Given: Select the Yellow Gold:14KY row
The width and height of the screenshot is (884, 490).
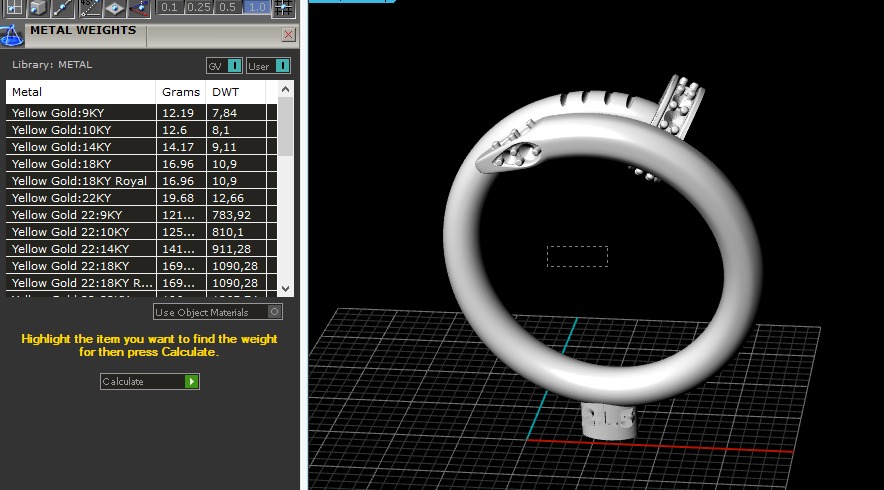Looking at the screenshot, I should [x=141, y=147].
